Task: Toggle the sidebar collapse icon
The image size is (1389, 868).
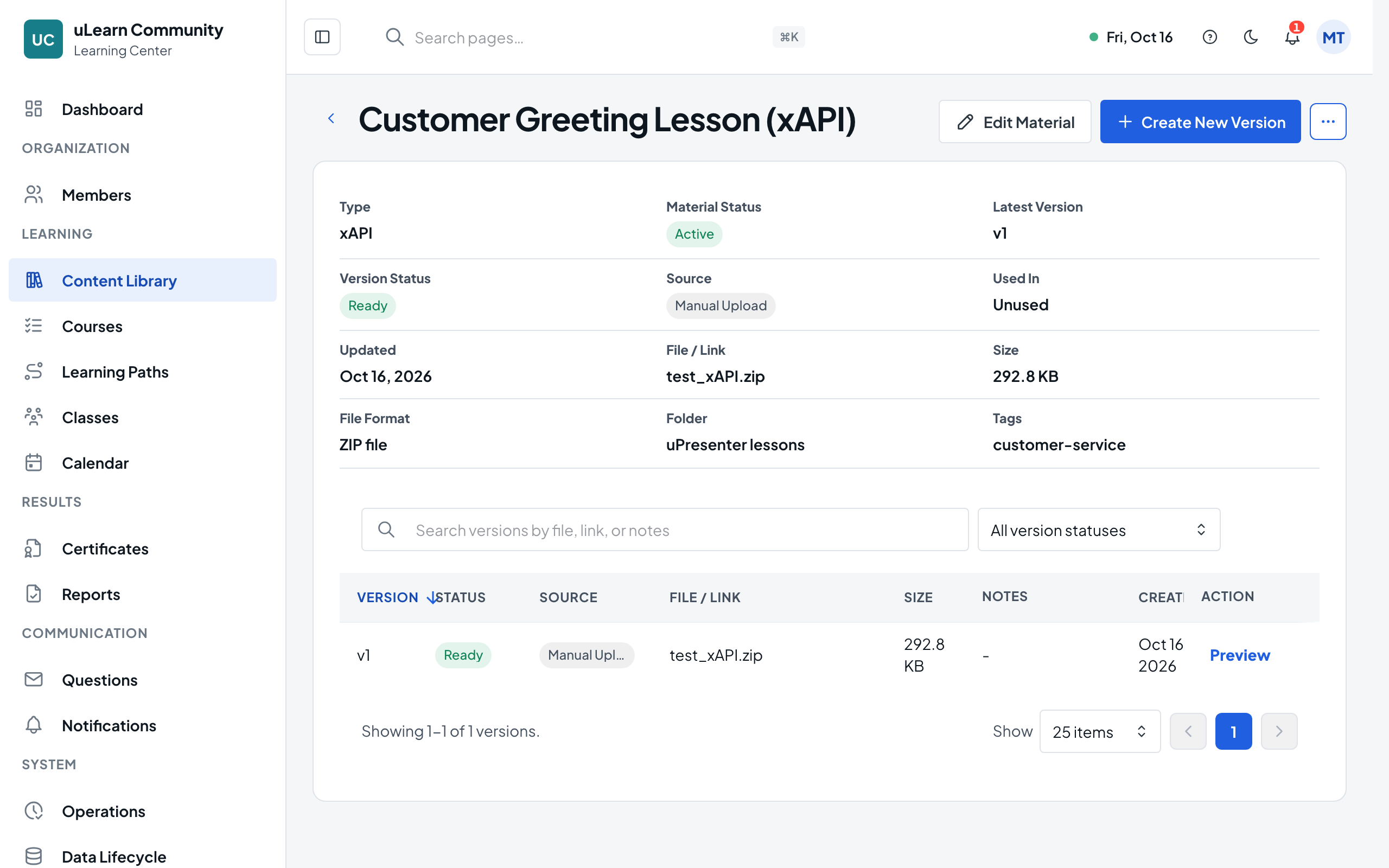Action: click(x=322, y=37)
